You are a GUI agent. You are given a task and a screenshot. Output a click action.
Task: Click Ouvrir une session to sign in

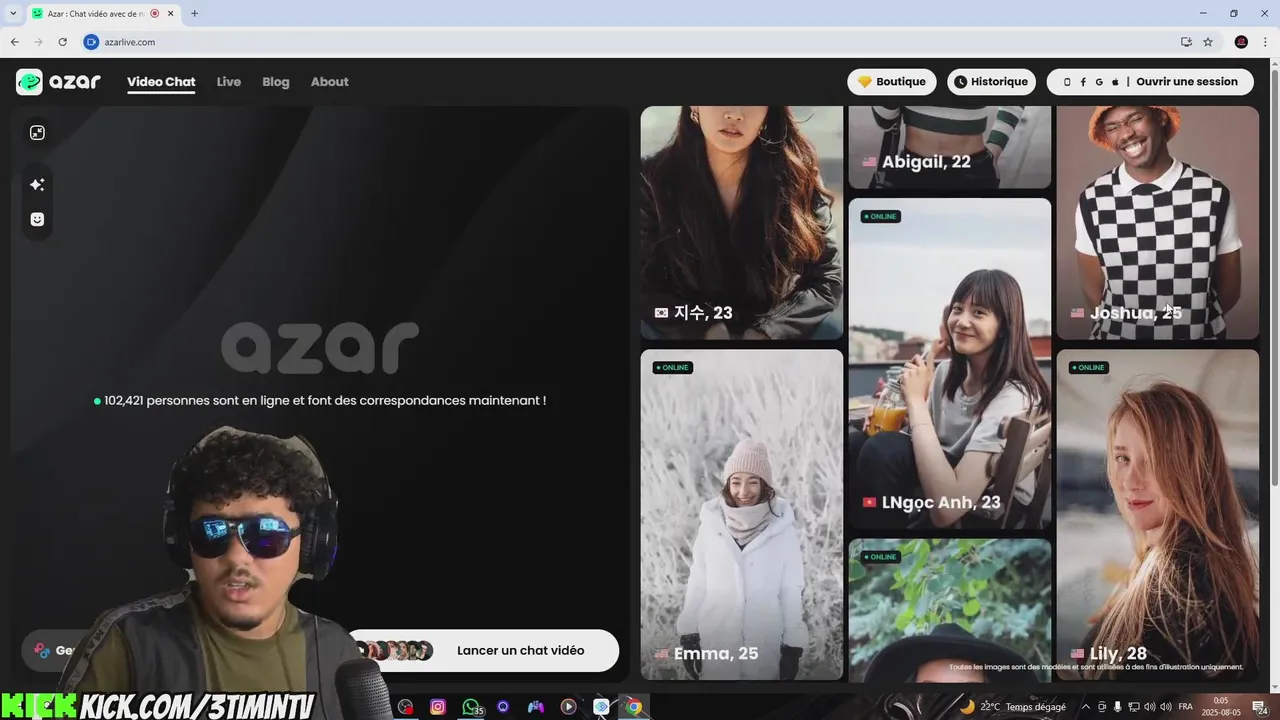pyautogui.click(x=1150, y=82)
